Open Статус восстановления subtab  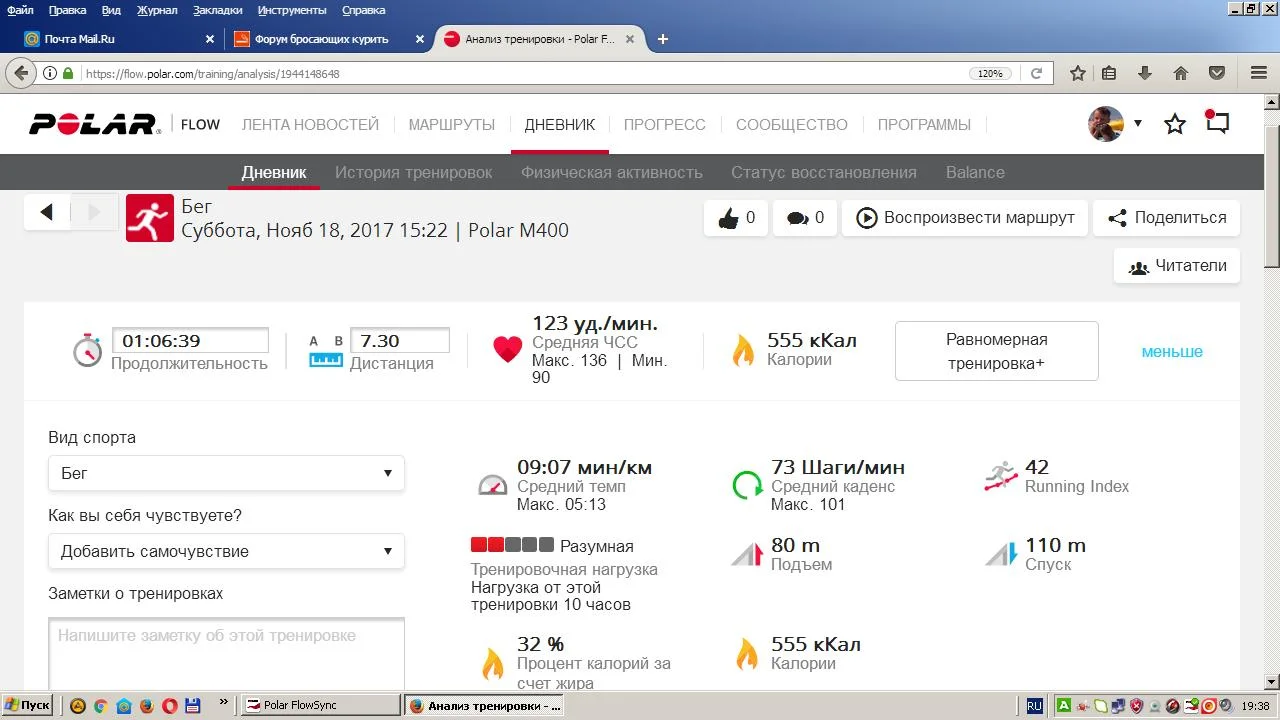click(x=824, y=172)
